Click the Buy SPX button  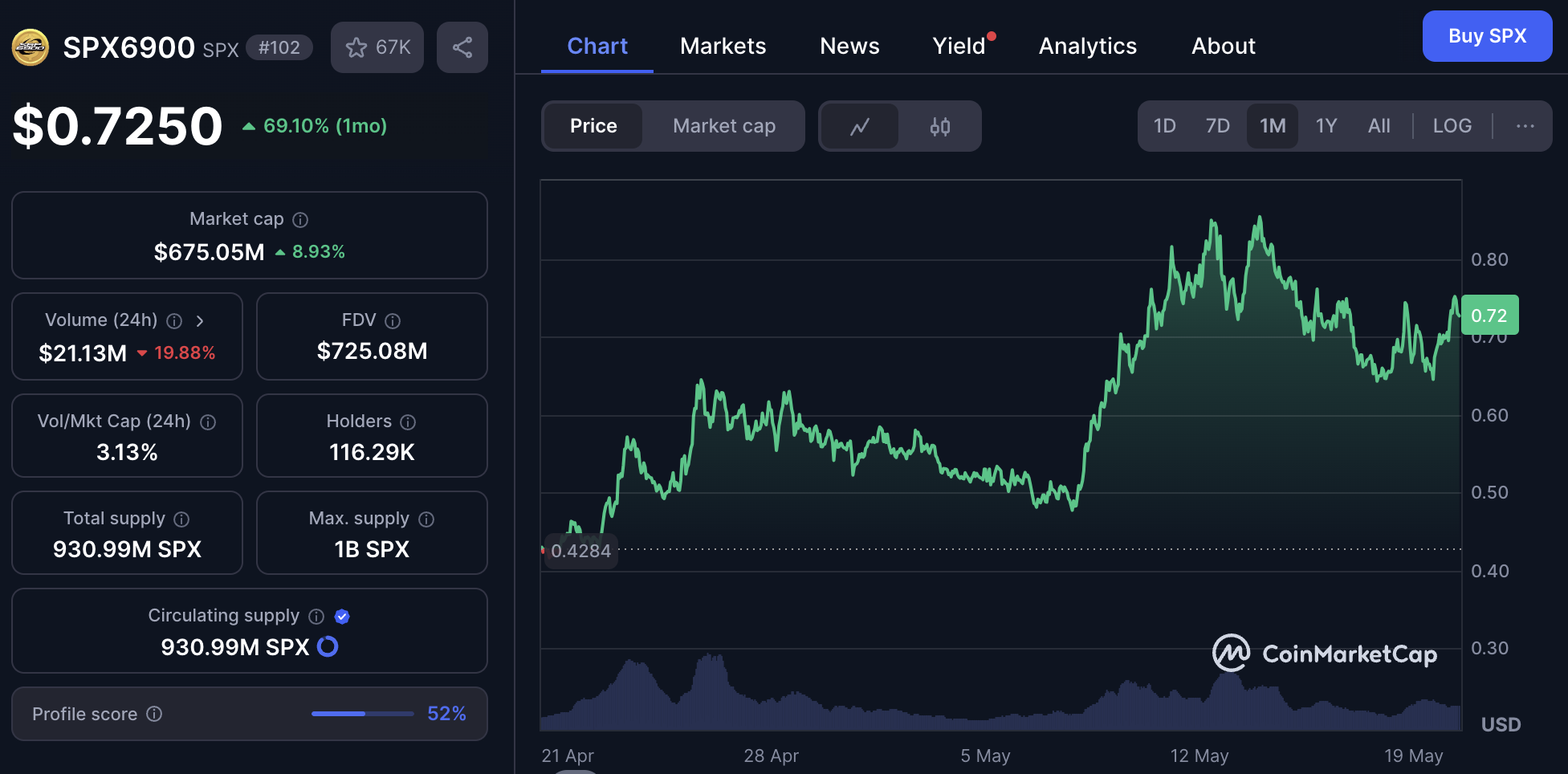pyautogui.click(x=1486, y=35)
